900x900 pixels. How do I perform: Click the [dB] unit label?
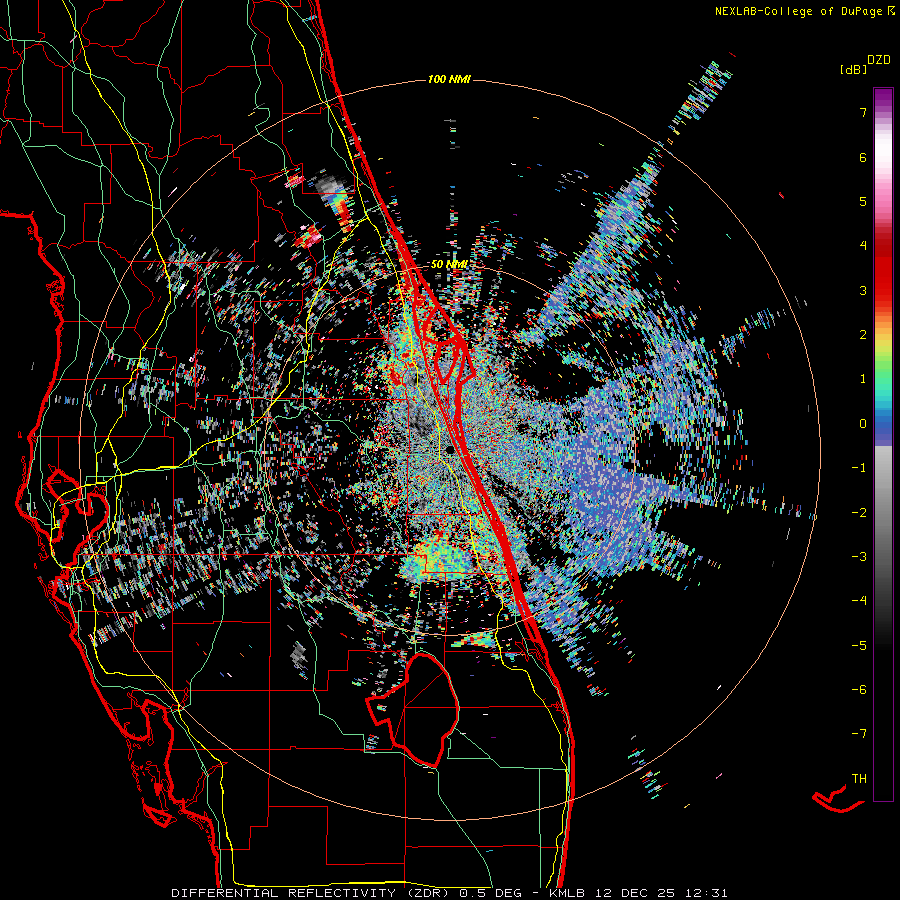coord(854,69)
